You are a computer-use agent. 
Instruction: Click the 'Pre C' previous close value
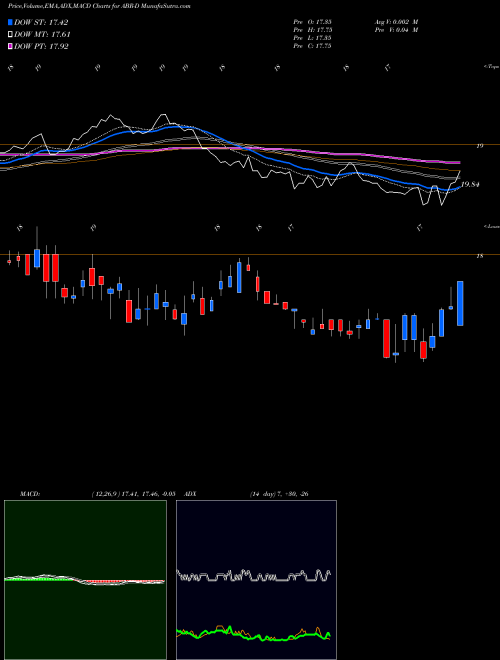click(312, 46)
